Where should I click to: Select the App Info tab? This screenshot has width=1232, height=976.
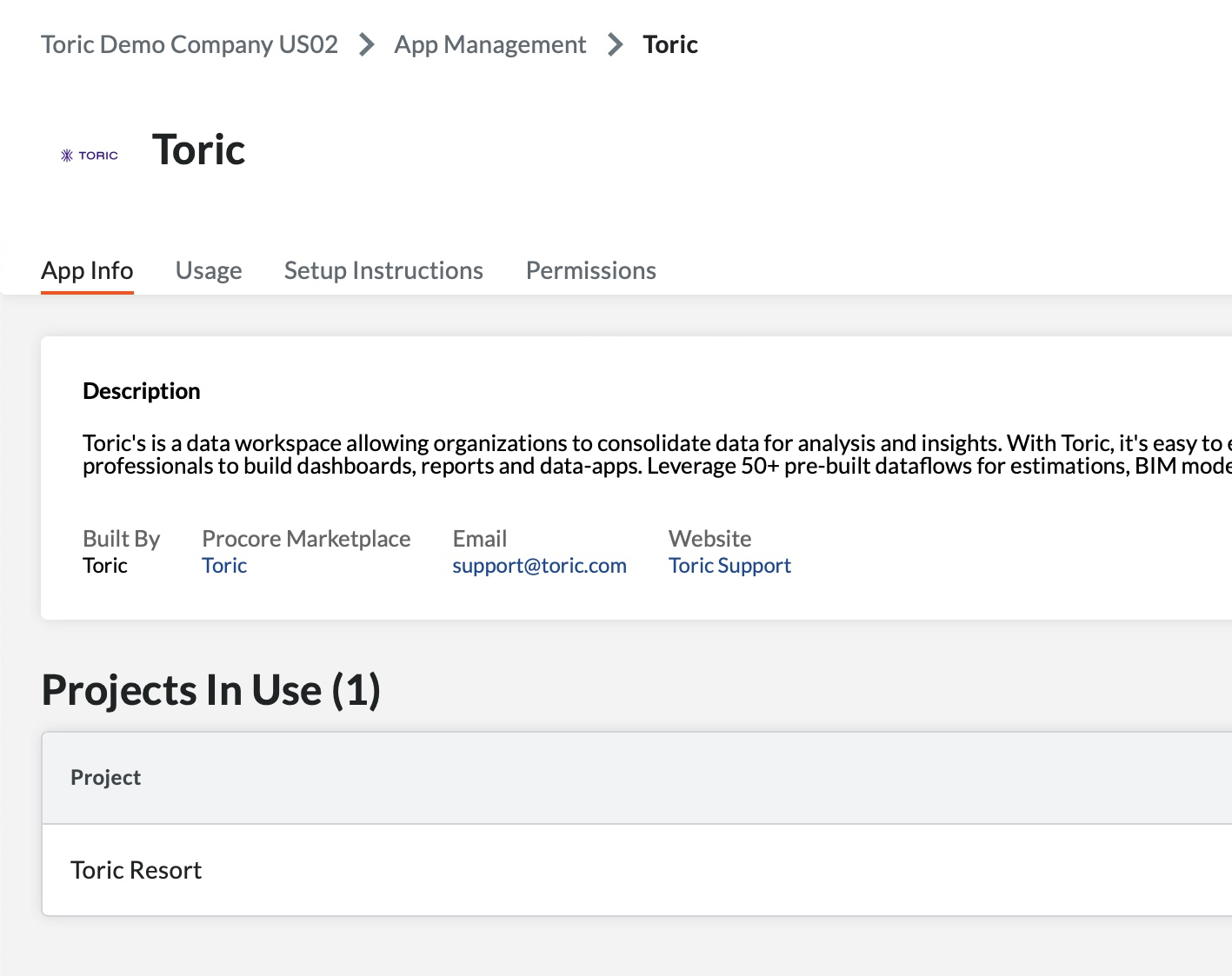[87, 270]
